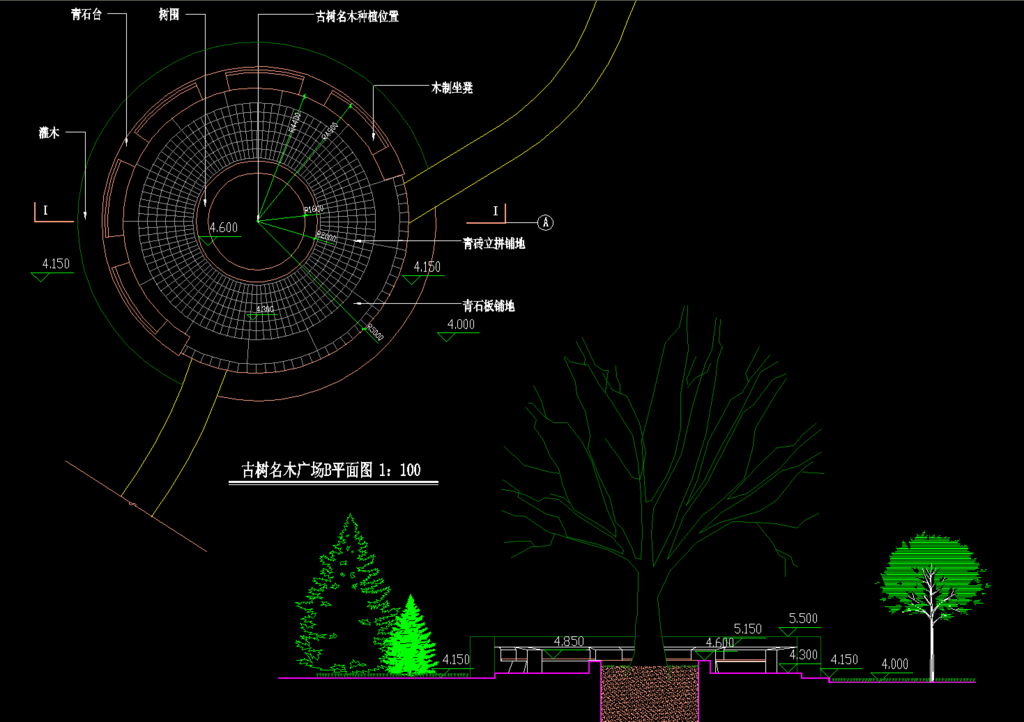Select the 4.300 elevation label
This screenshot has height=722, width=1024.
[804, 654]
